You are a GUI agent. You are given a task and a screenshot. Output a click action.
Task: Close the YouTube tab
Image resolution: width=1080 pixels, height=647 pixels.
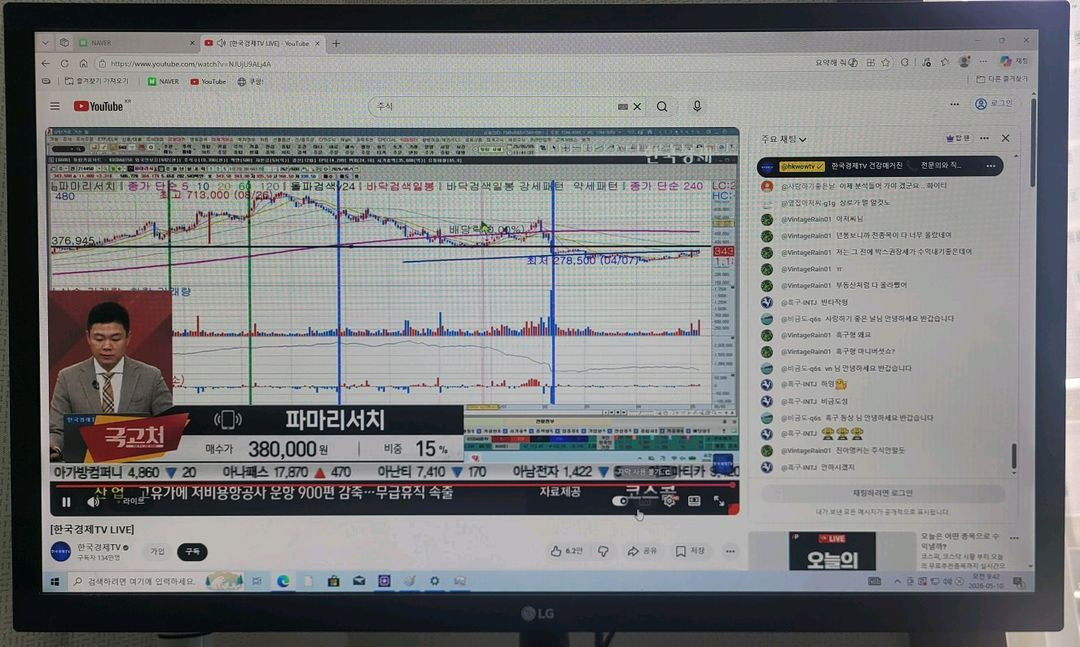click(317, 43)
